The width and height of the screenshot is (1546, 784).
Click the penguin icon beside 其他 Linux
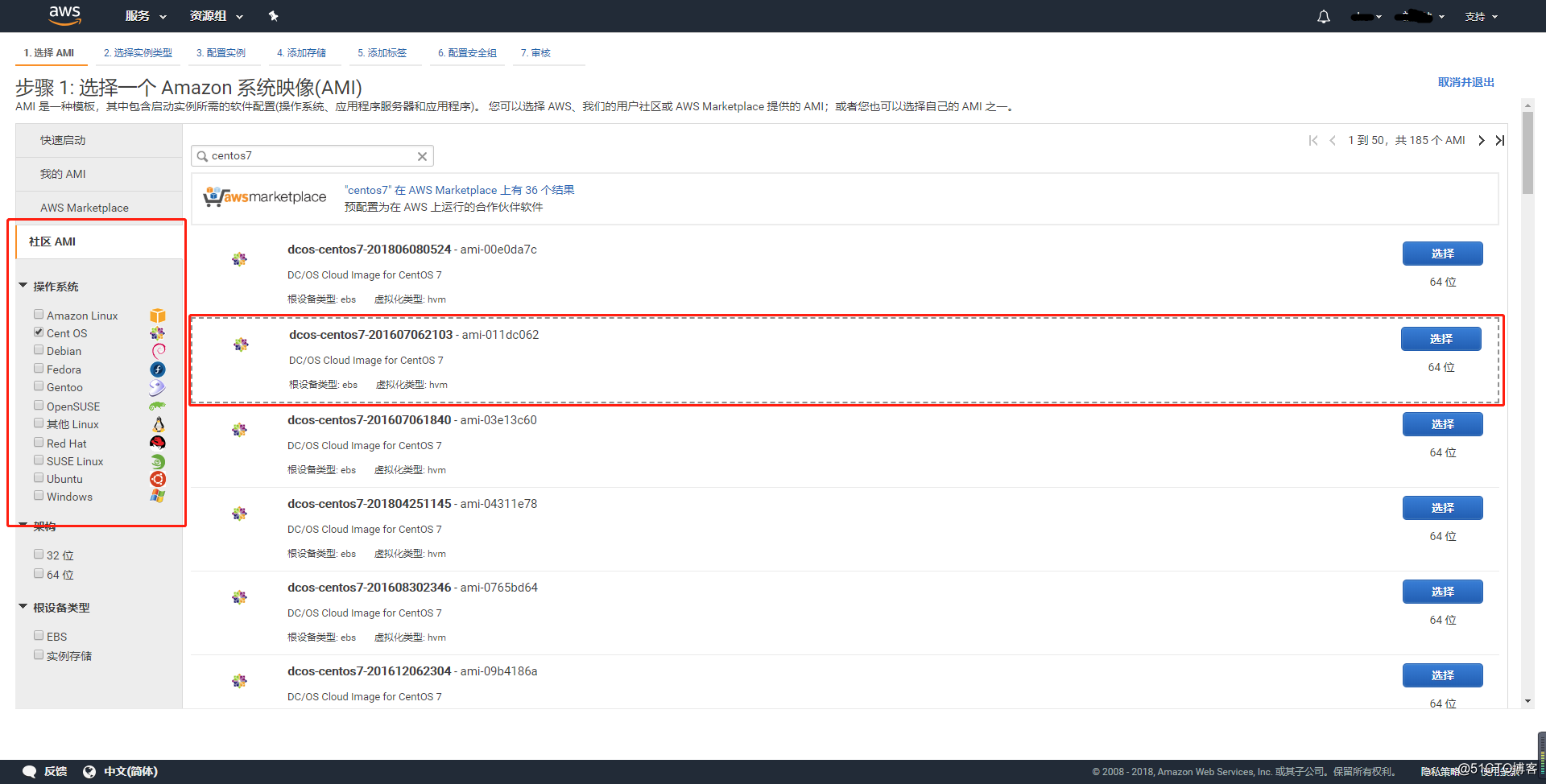pyautogui.click(x=159, y=424)
